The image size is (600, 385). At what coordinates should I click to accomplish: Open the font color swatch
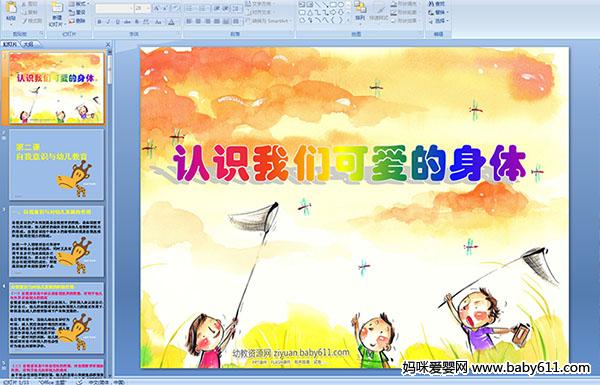pos(171,22)
